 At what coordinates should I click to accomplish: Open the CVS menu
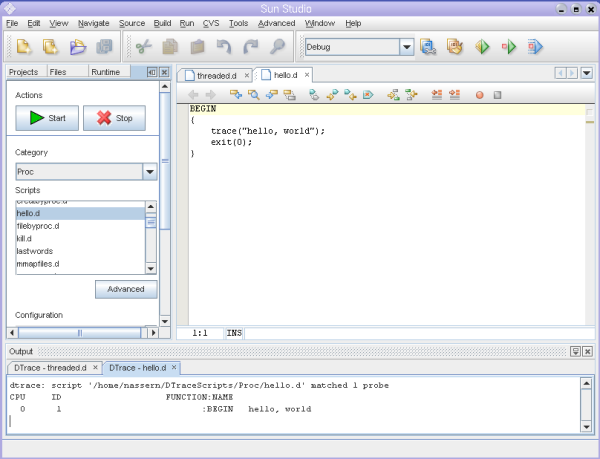click(x=211, y=23)
